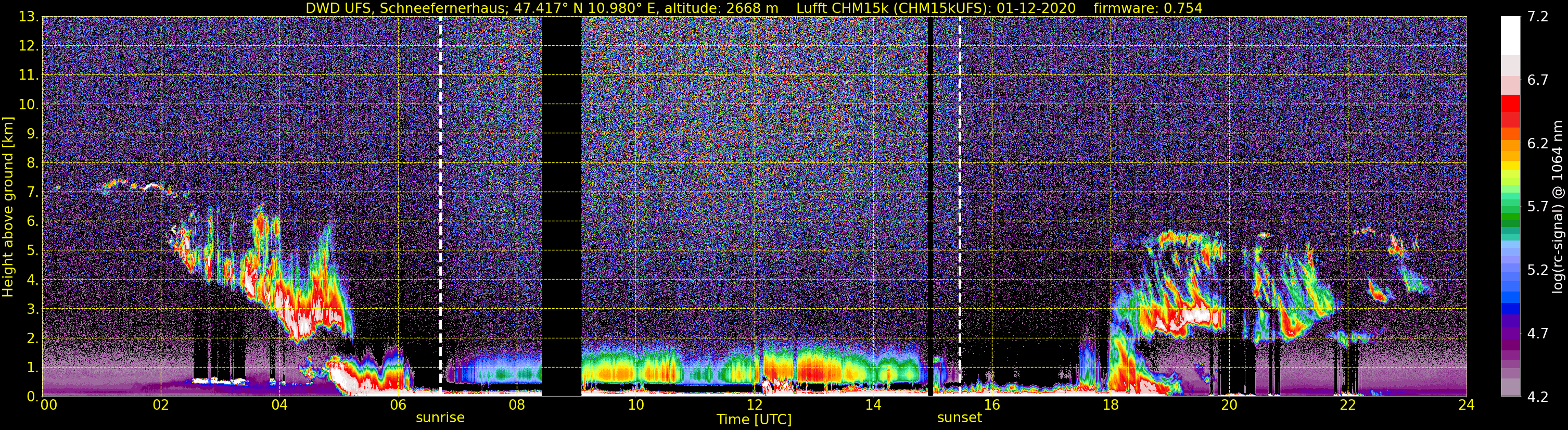Viewport: 1568px width, 430px height.
Task: Click the x-axis tick label '02'
Action: (161, 406)
